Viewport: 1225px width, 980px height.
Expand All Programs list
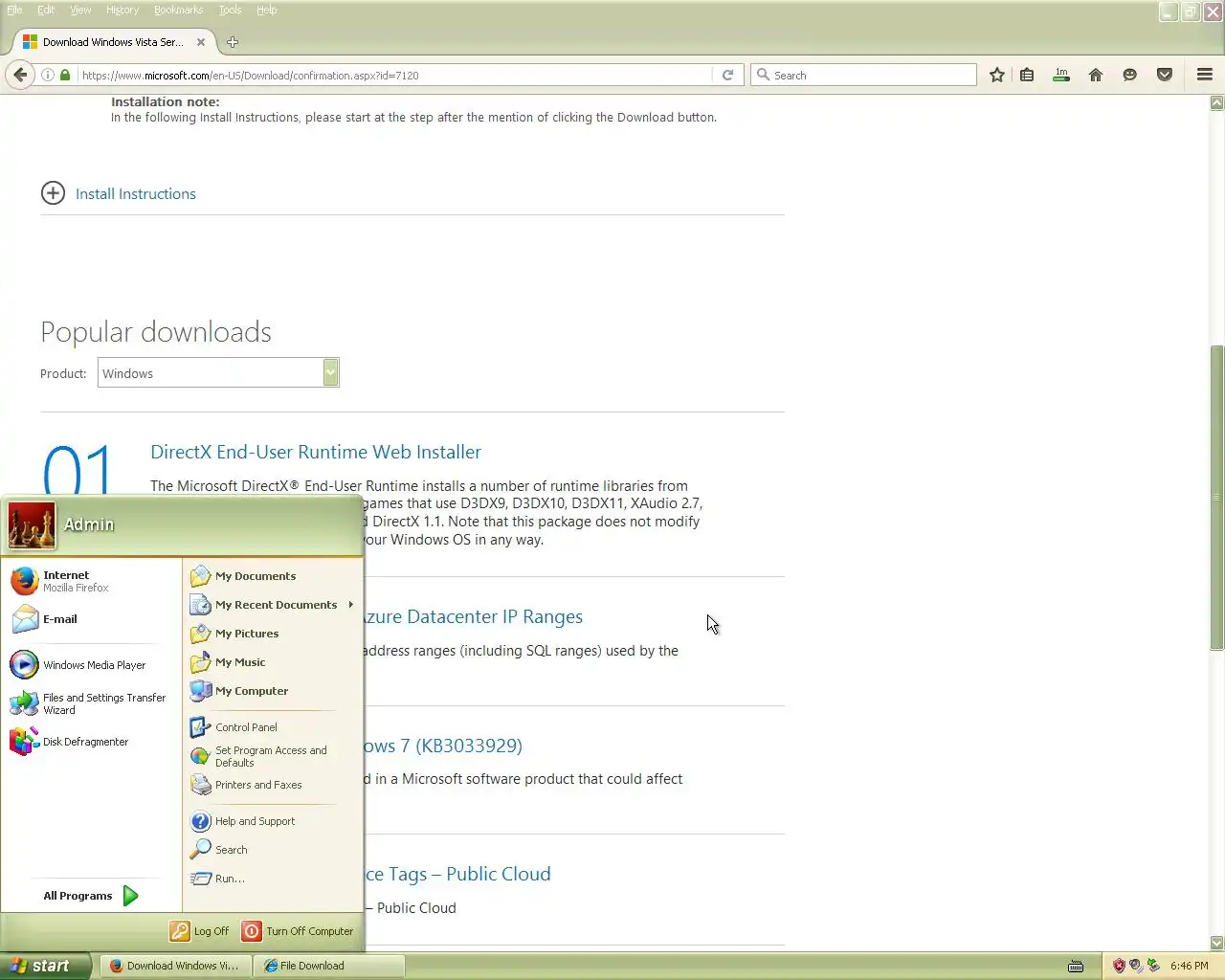coord(90,896)
